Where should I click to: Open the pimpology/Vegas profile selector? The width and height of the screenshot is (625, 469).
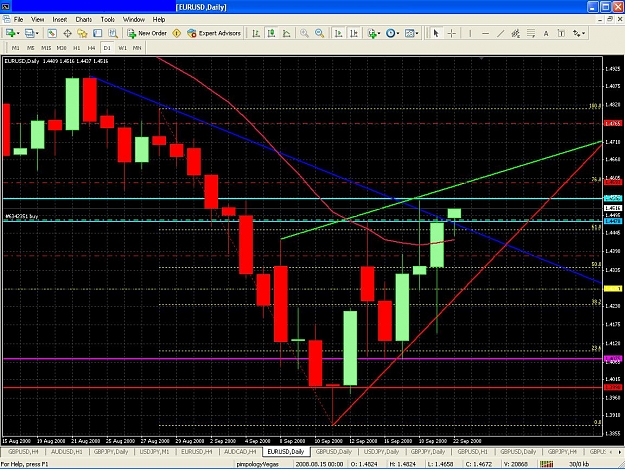257,464
